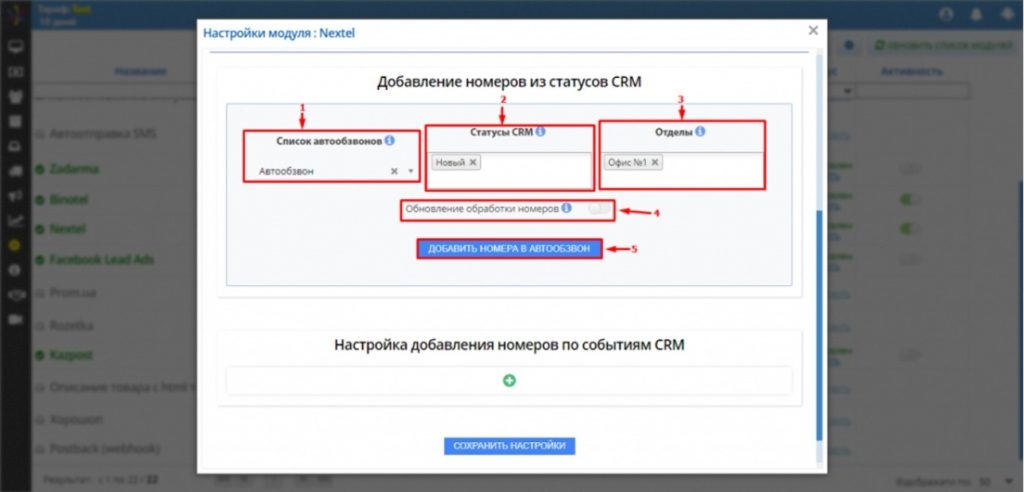Image resolution: width=1024 pixels, height=492 pixels.
Task: Click the app logo at top-left corner
Action: 14,14
